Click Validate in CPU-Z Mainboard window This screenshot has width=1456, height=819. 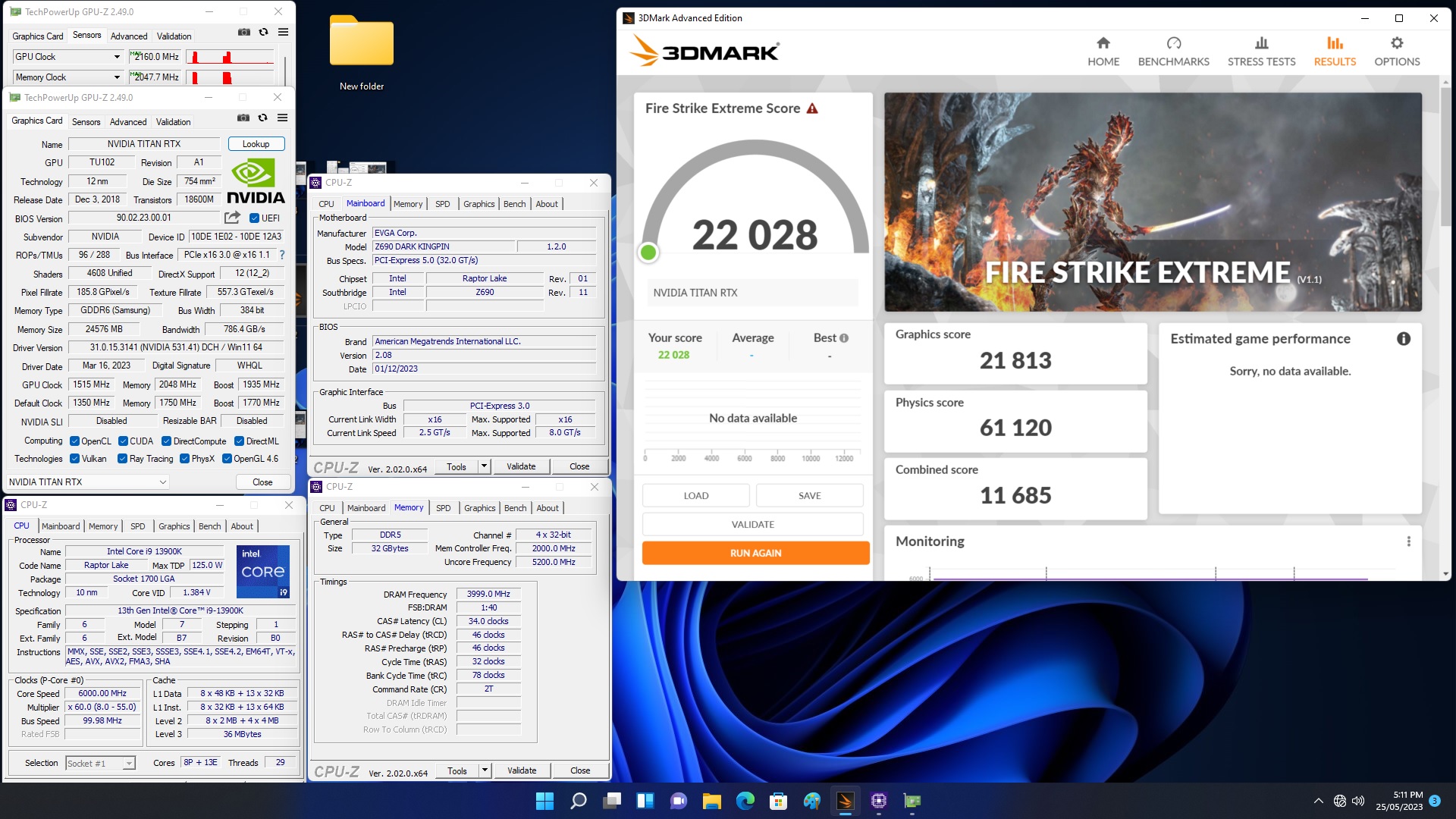(521, 466)
